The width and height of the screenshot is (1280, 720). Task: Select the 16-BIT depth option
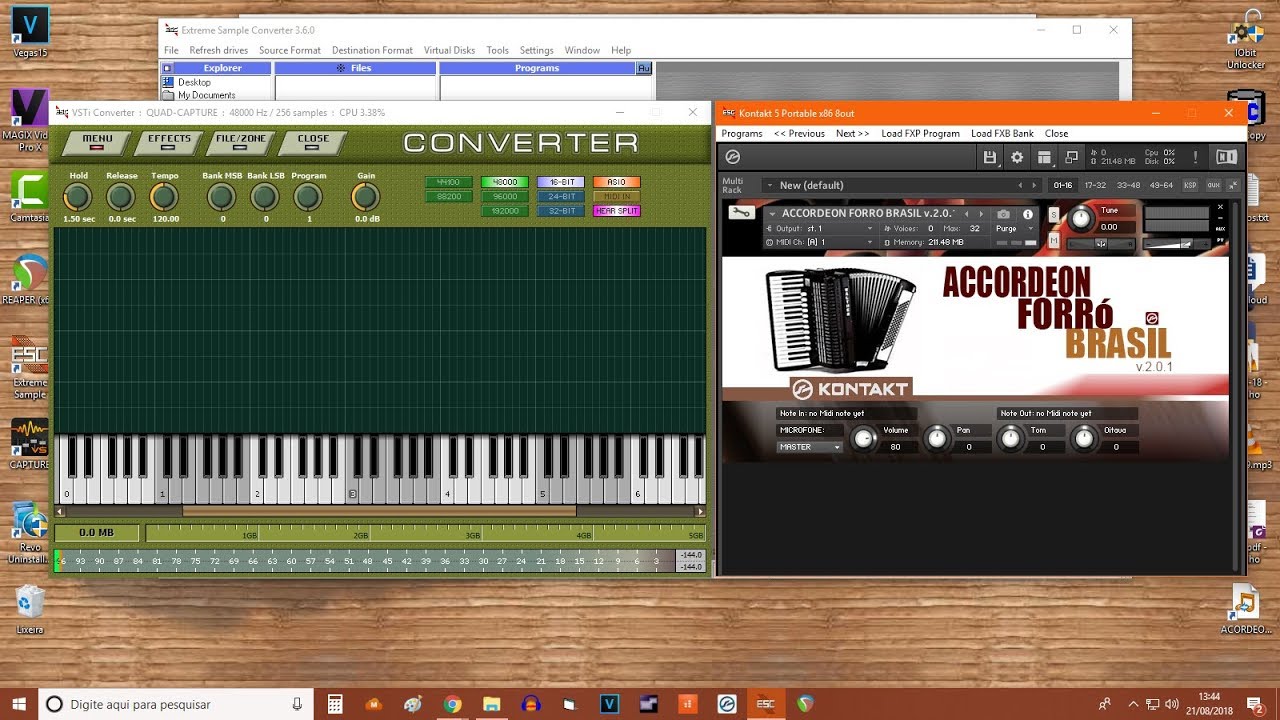click(x=560, y=182)
